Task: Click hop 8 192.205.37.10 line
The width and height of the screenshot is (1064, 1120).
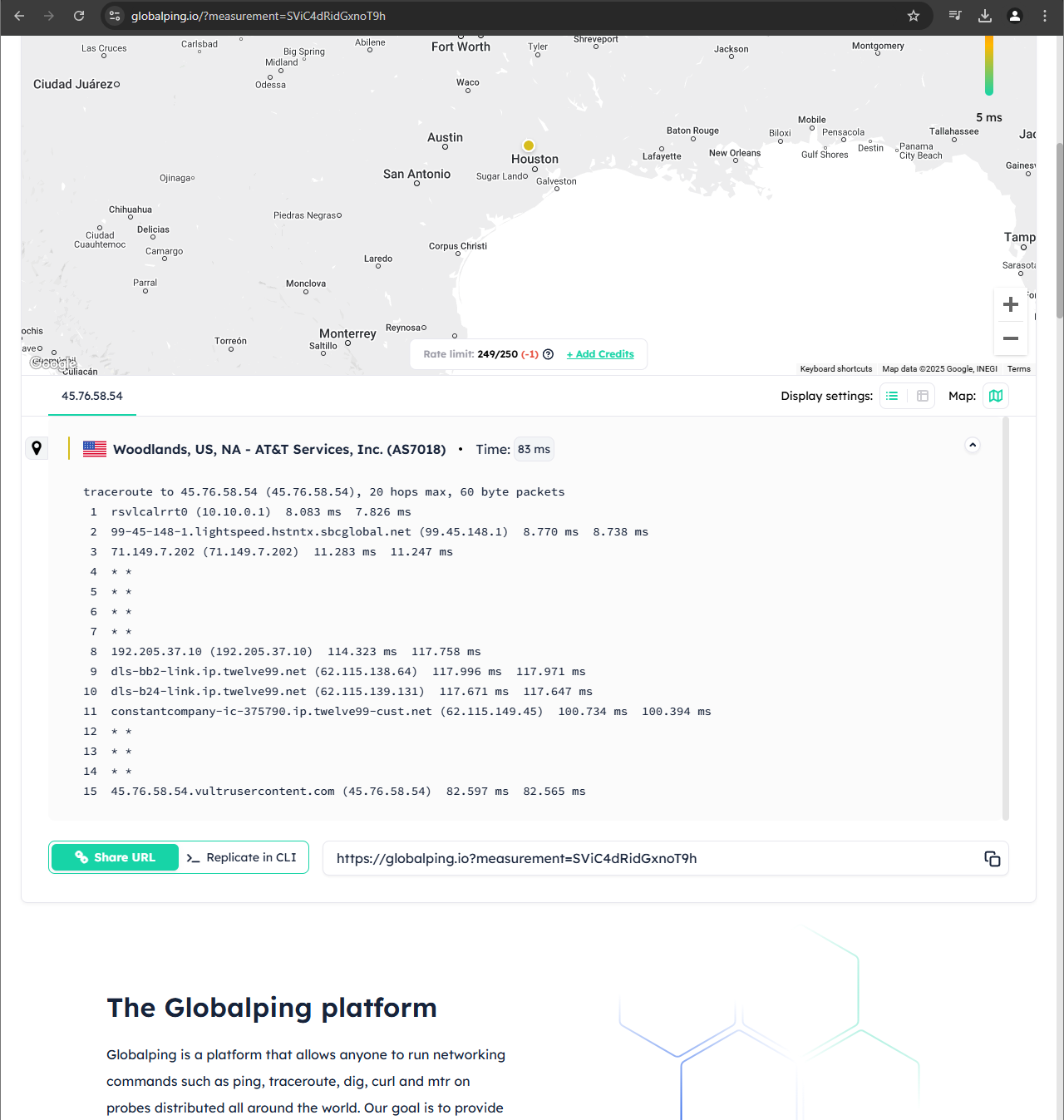Action: (284, 652)
